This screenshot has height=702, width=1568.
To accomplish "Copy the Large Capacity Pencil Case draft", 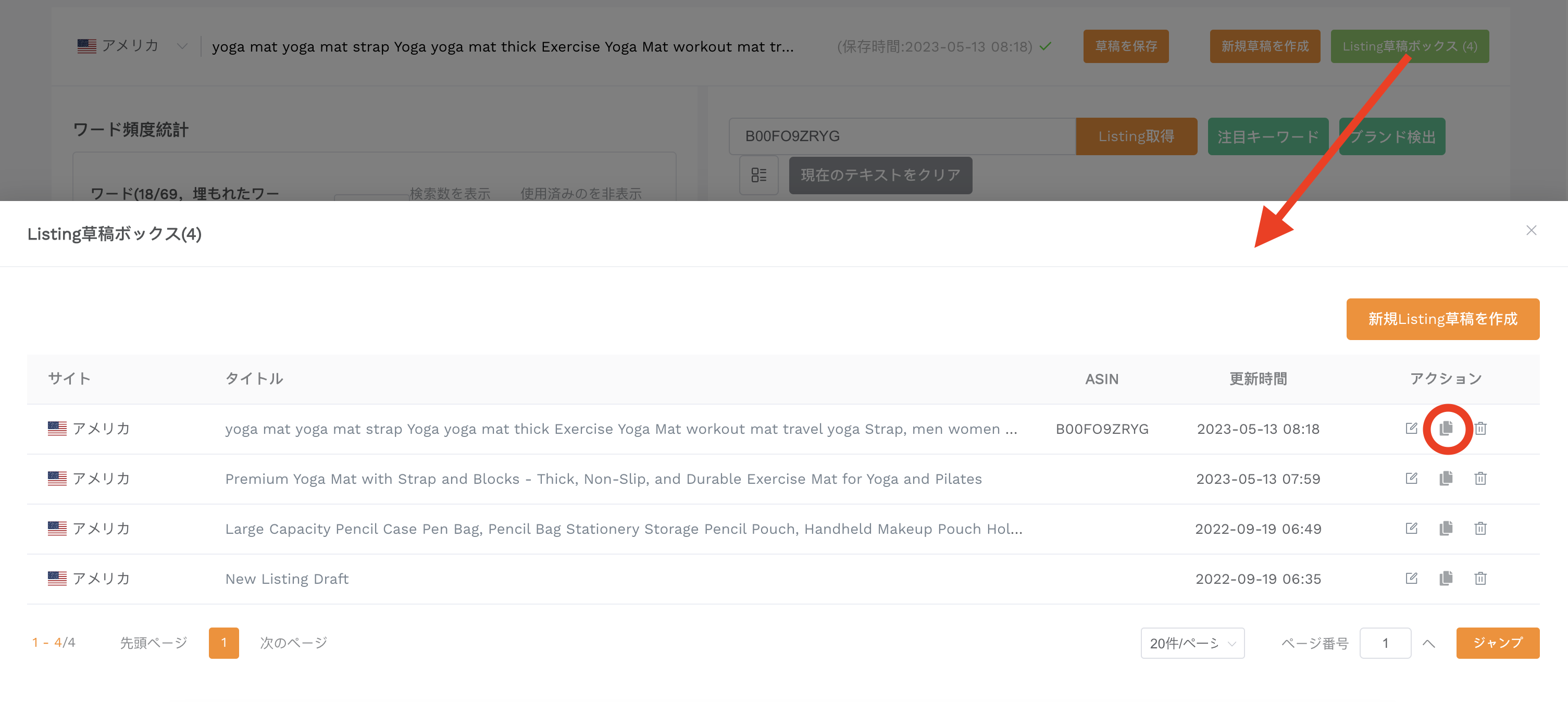I will 1446,528.
